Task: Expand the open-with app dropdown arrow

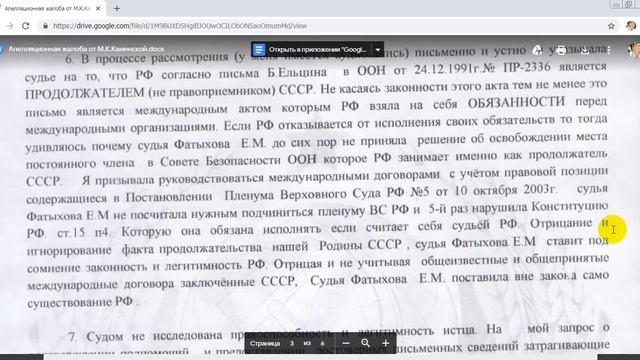Action: pyautogui.click(x=378, y=50)
